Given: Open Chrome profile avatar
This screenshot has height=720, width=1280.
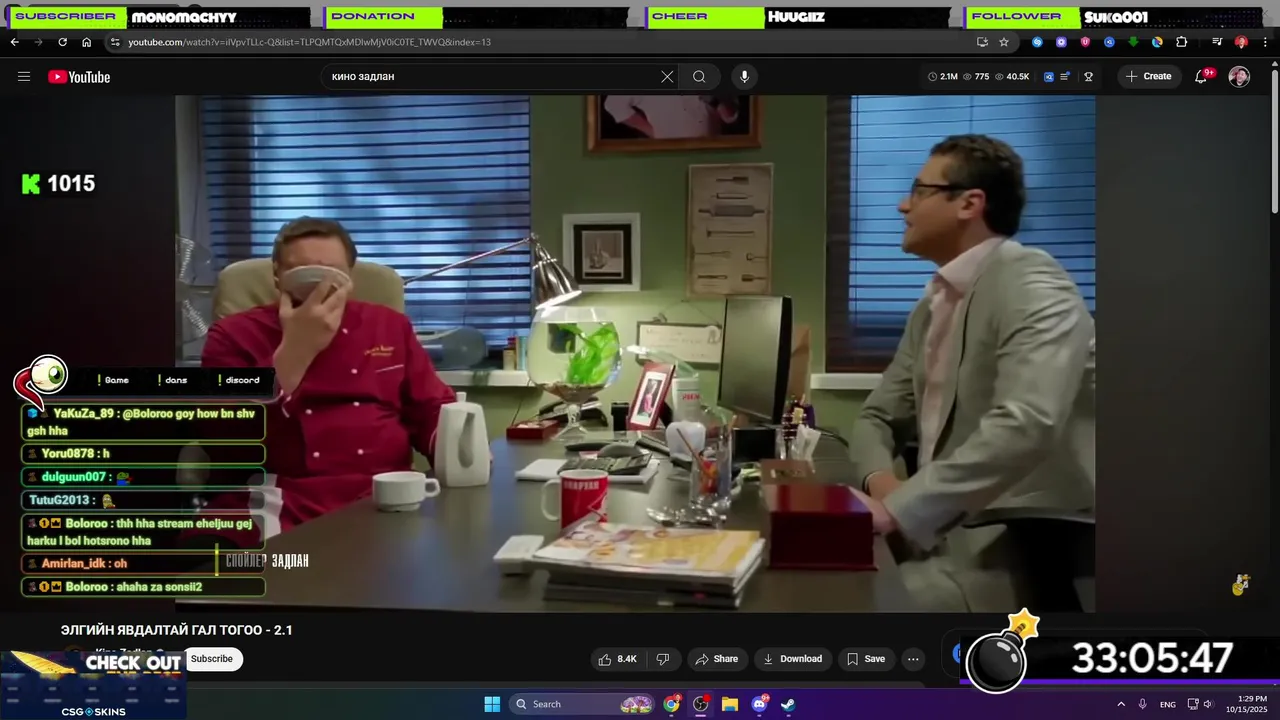Looking at the screenshot, I should 1241,42.
